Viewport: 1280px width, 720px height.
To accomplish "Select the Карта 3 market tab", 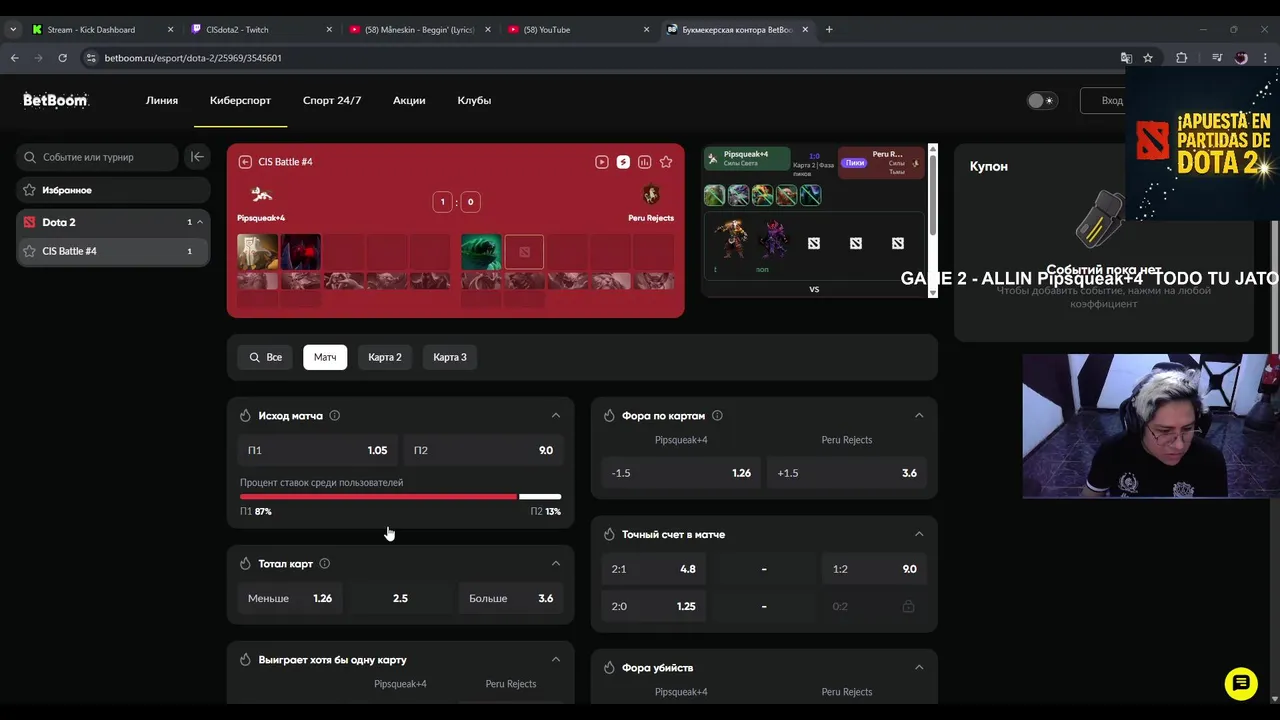I will pos(450,357).
